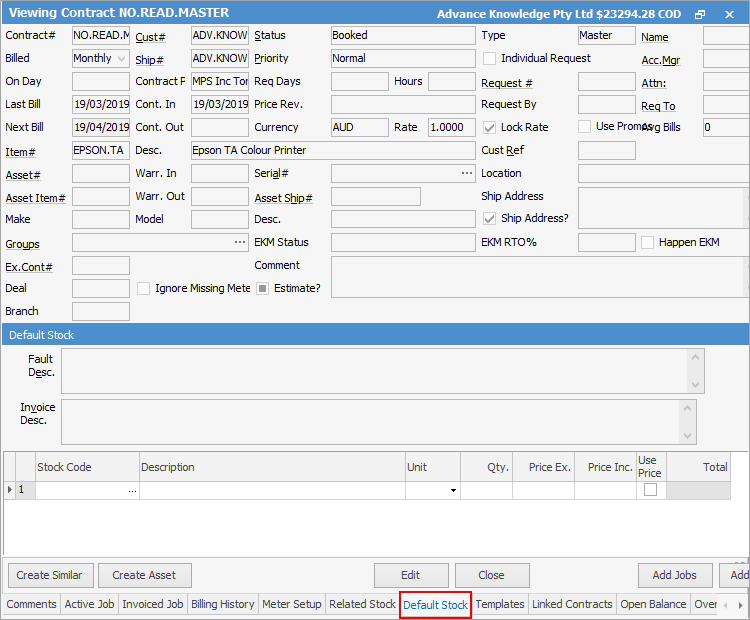Viewport: 750px width, 620px height.
Task: Click the Description column header
Action: pyautogui.click(x=272, y=467)
